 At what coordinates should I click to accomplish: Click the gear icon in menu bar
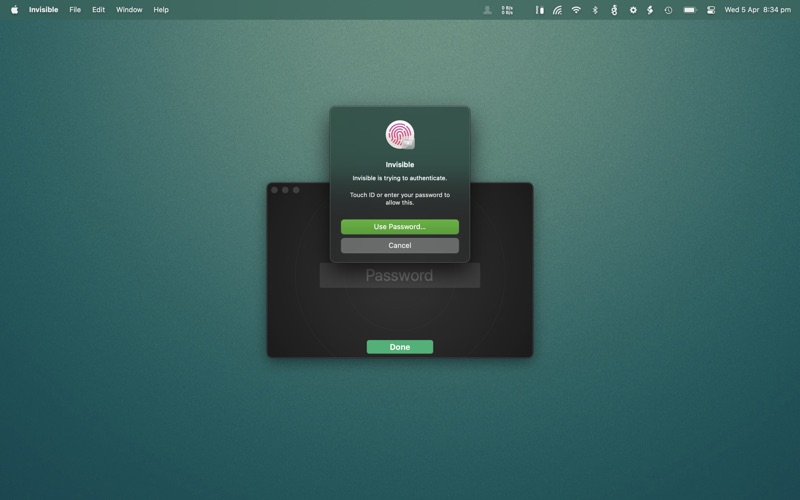(633, 10)
